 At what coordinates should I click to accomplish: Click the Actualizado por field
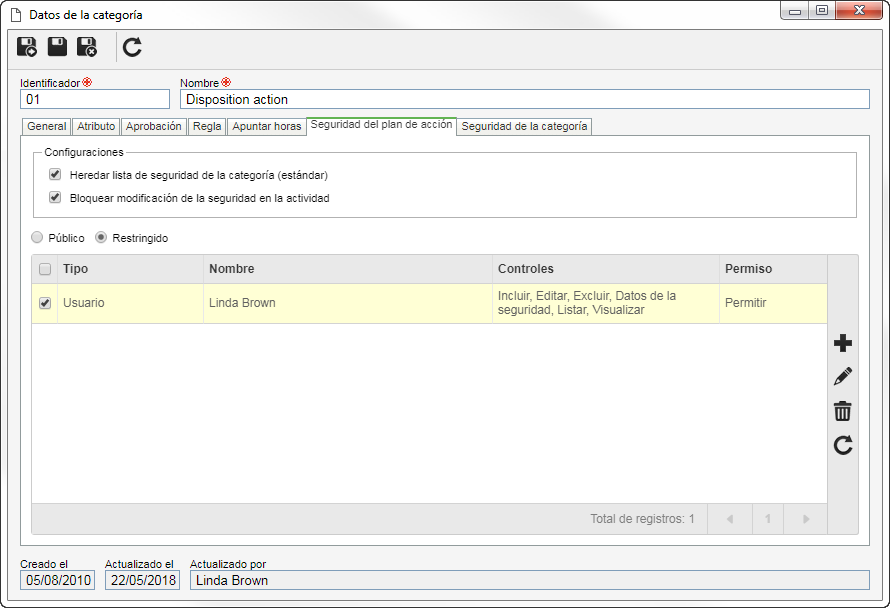530,580
